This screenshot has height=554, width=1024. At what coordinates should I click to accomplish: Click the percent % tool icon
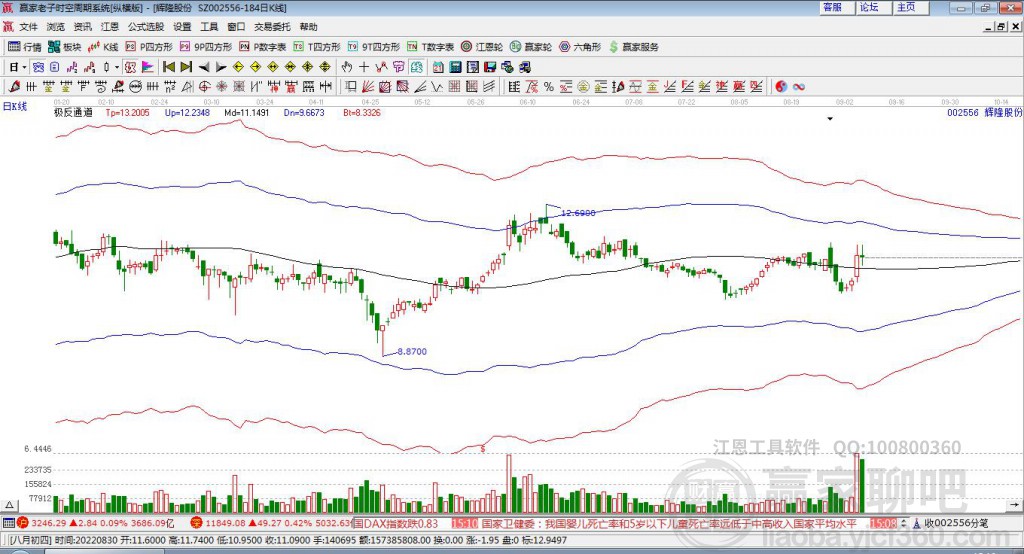coord(549,86)
